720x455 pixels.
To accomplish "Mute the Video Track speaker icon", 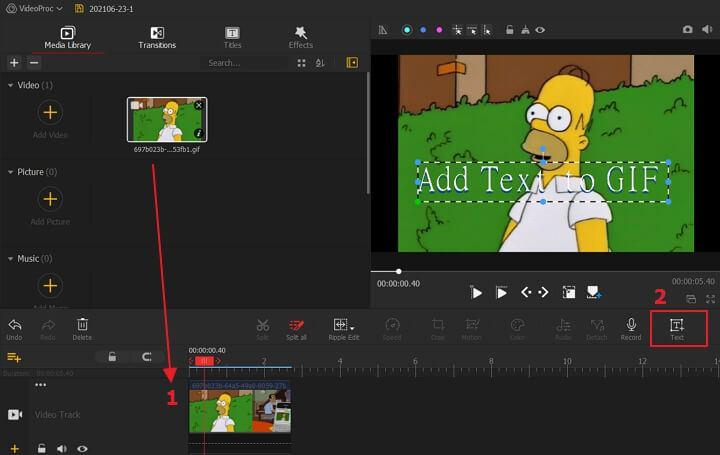I will point(62,449).
